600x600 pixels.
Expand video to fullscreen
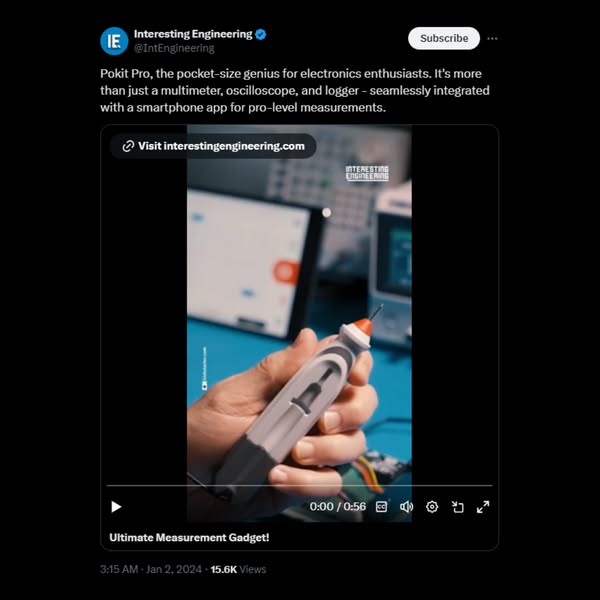coord(483,507)
